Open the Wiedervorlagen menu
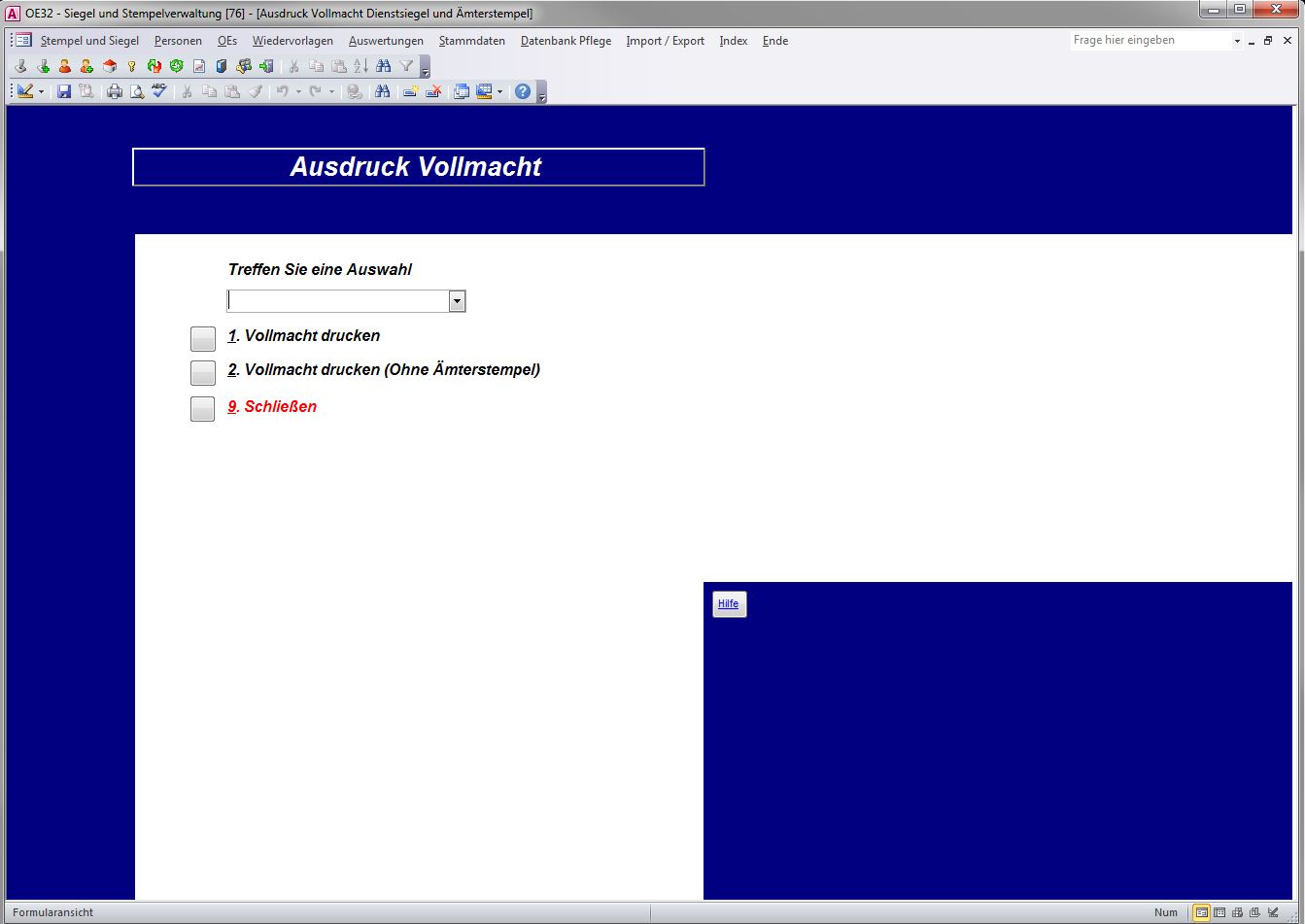 [x=292, y=41]
